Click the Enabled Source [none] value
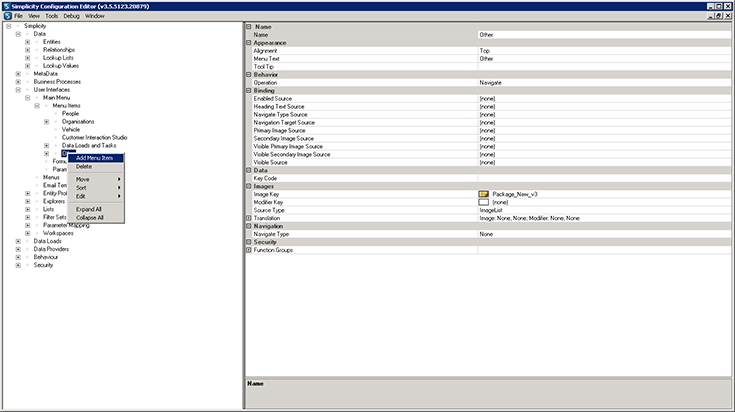The height and width of the screenshot is (412, 735). [x=604, y=98]
